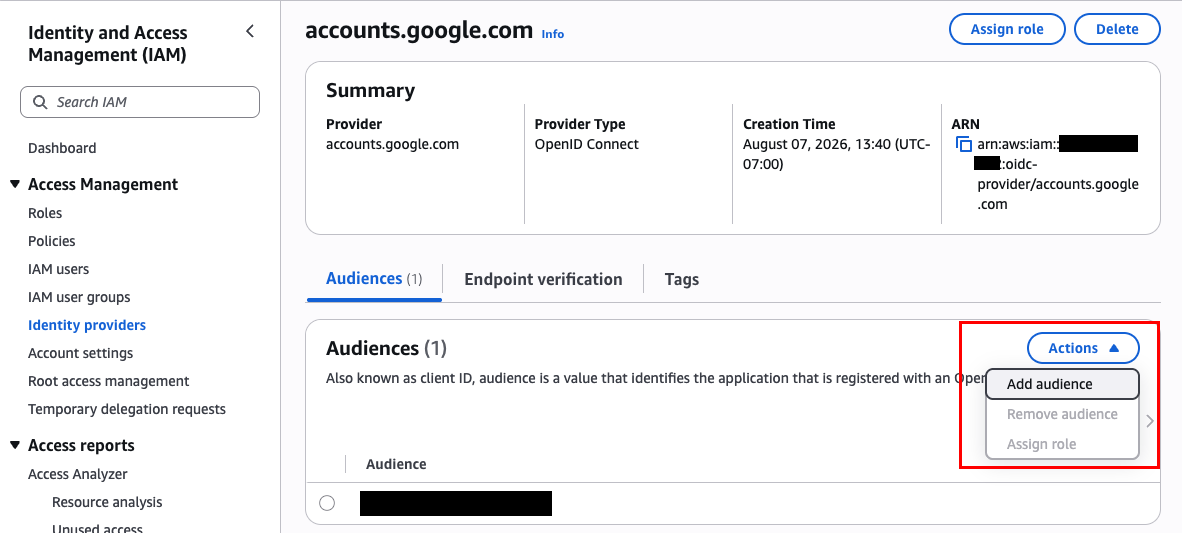Open Account settings

click(x=80, y=353)
